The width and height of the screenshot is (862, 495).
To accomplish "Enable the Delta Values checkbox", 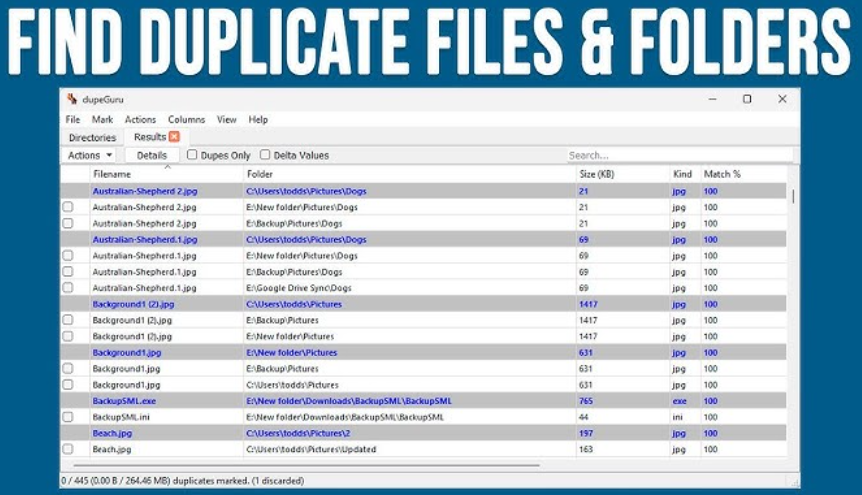I will [x=265, y=155].
